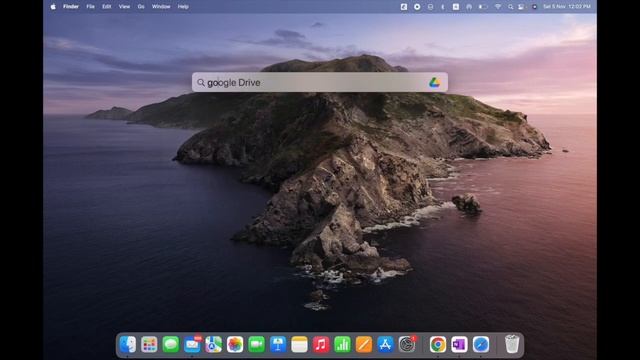Open the Edit menu
Viewport: 640px width, 360px height.
pyautogui.click(x=107, y=7)
